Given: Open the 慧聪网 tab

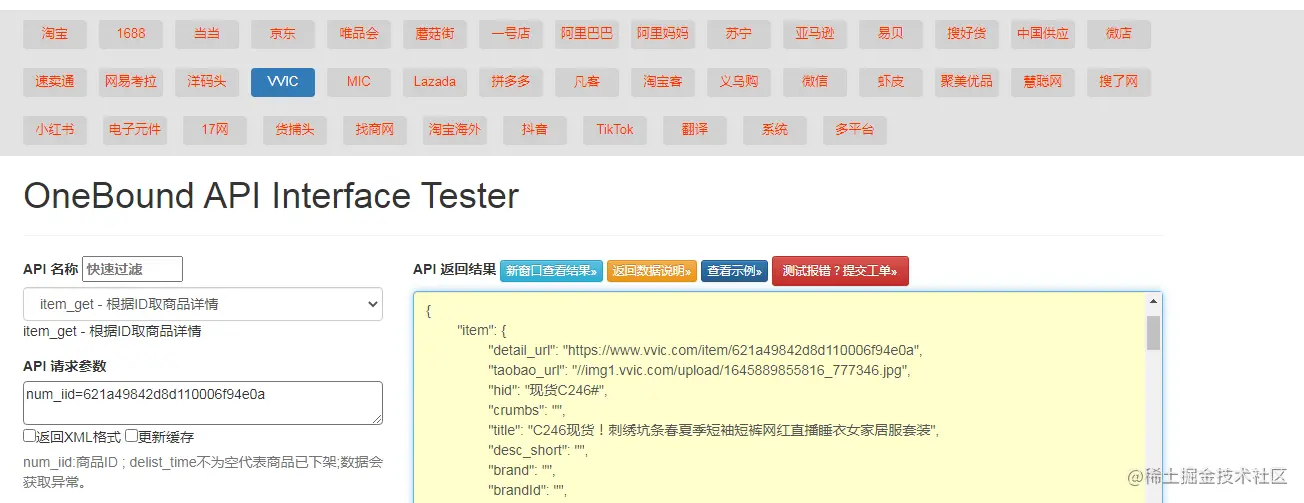Looking at the screenshot, I should click(x=1043, y=82).
